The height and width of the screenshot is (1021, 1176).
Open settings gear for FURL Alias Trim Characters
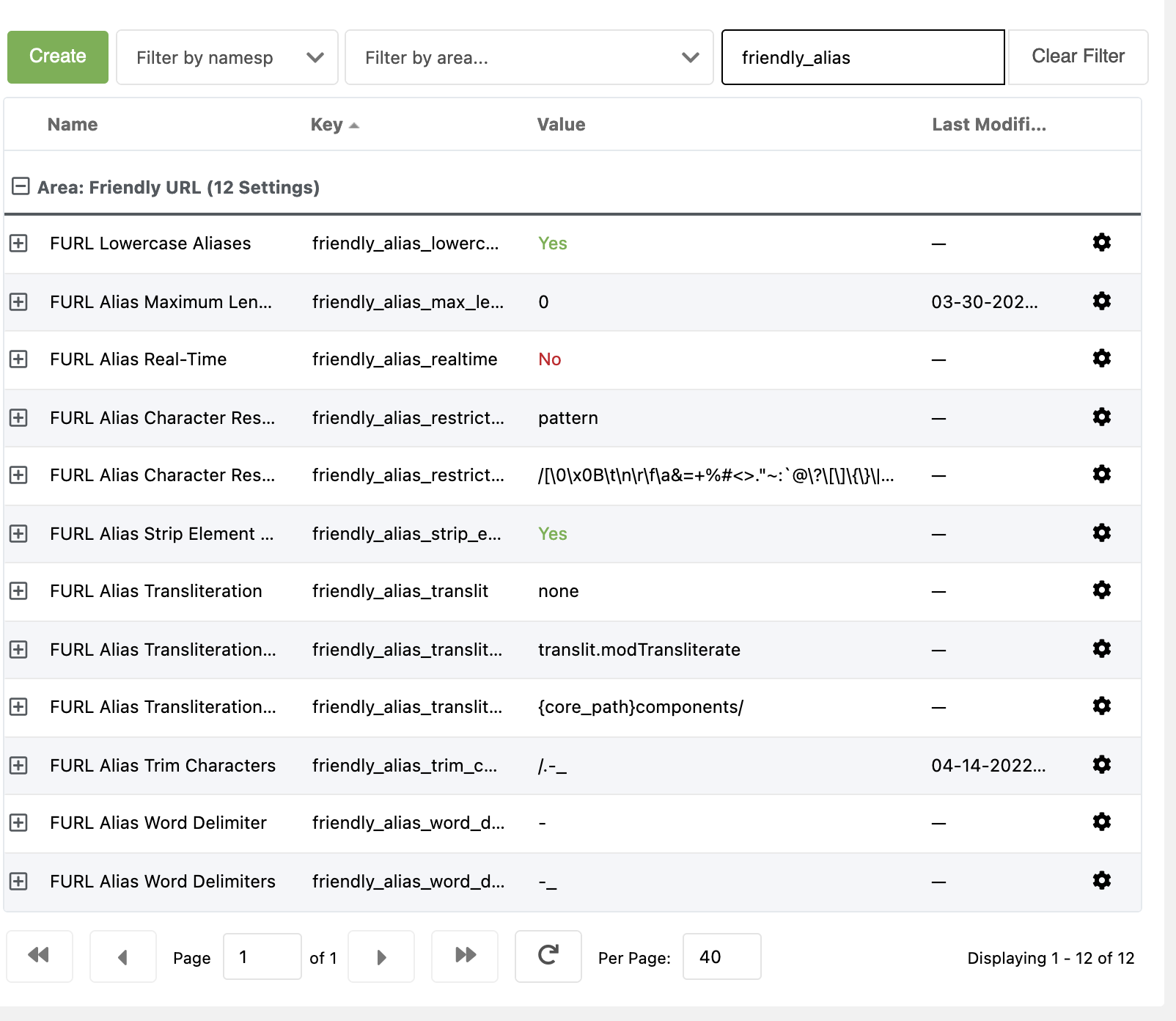(x=1102, y=765)
